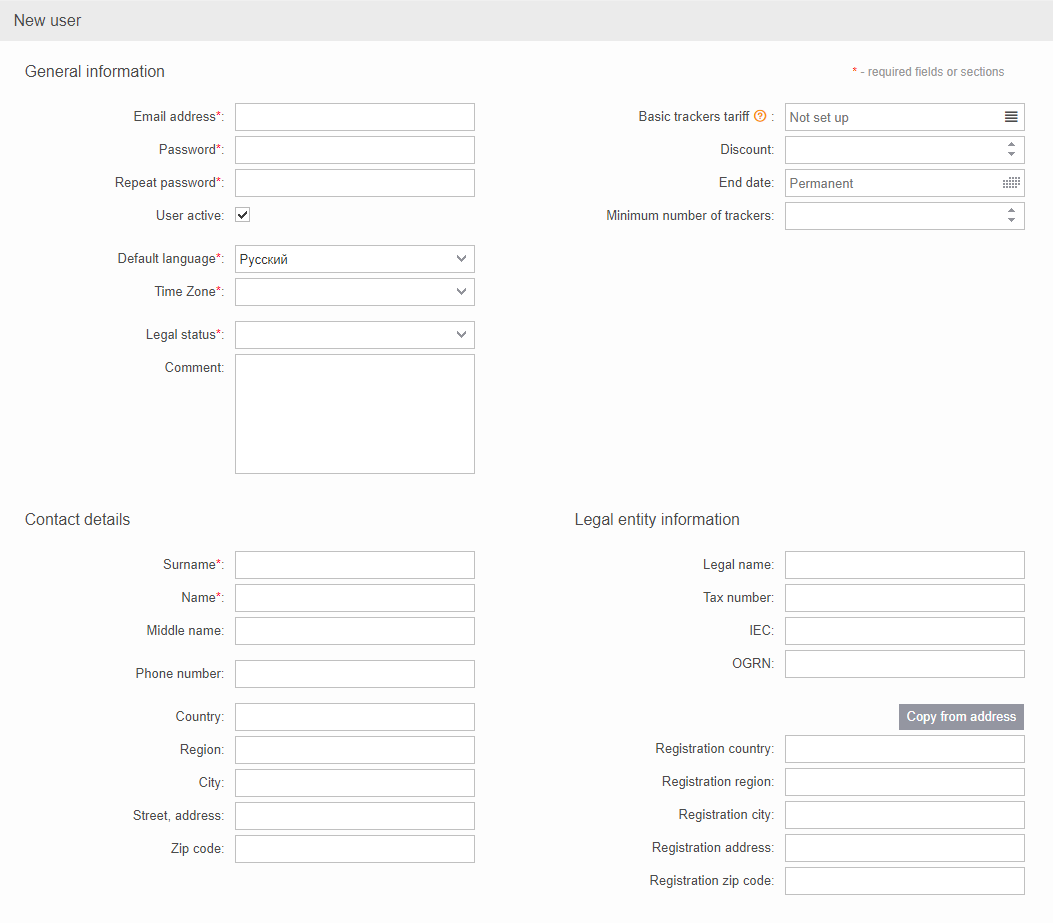Viewport: 1053px width, 923px height.
Task: Focus the Email address field
Action: click(x=354, y=117)
